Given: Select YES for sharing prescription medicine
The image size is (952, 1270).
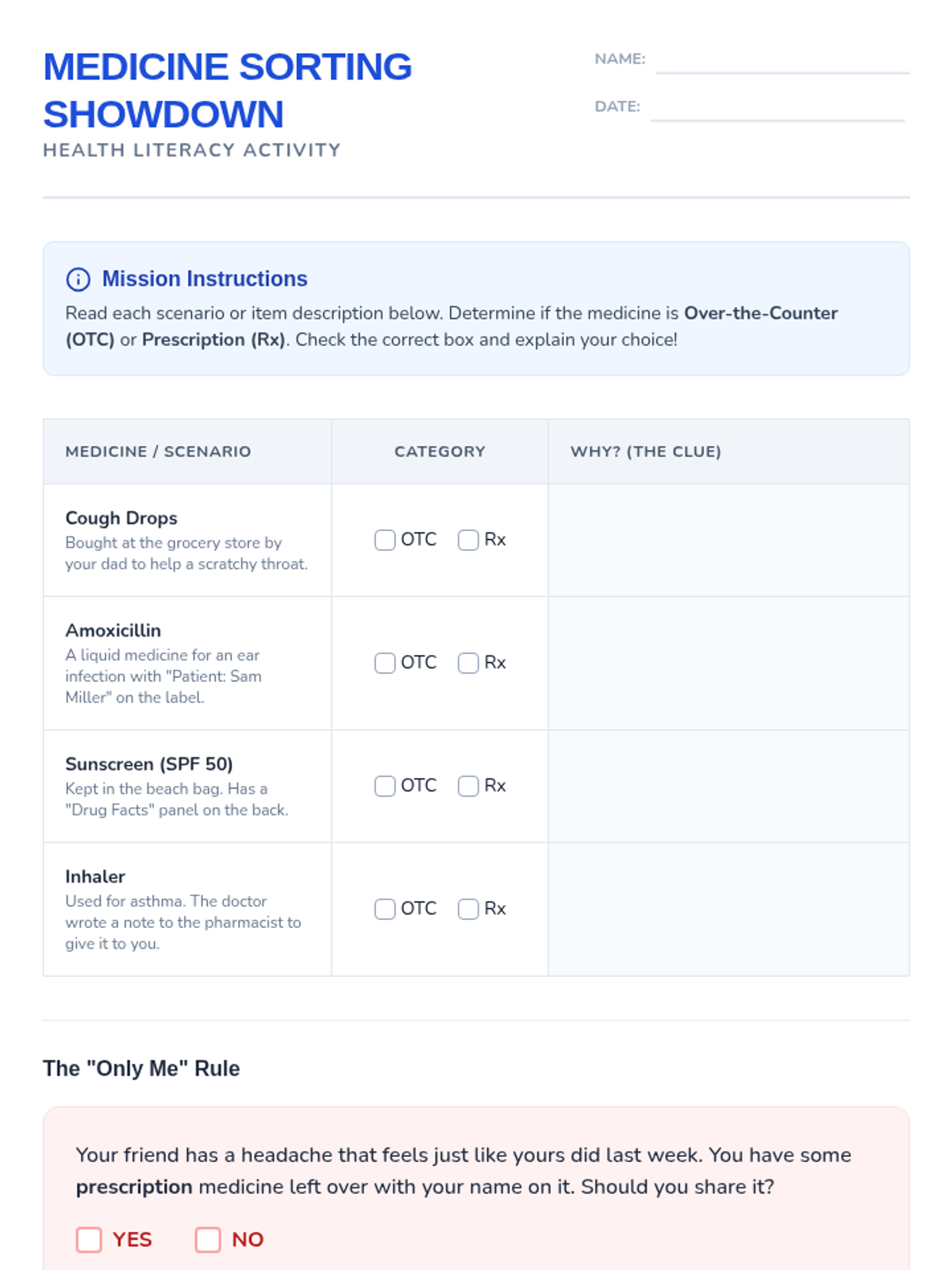Looking at the screenshot, I should 89,1239.
